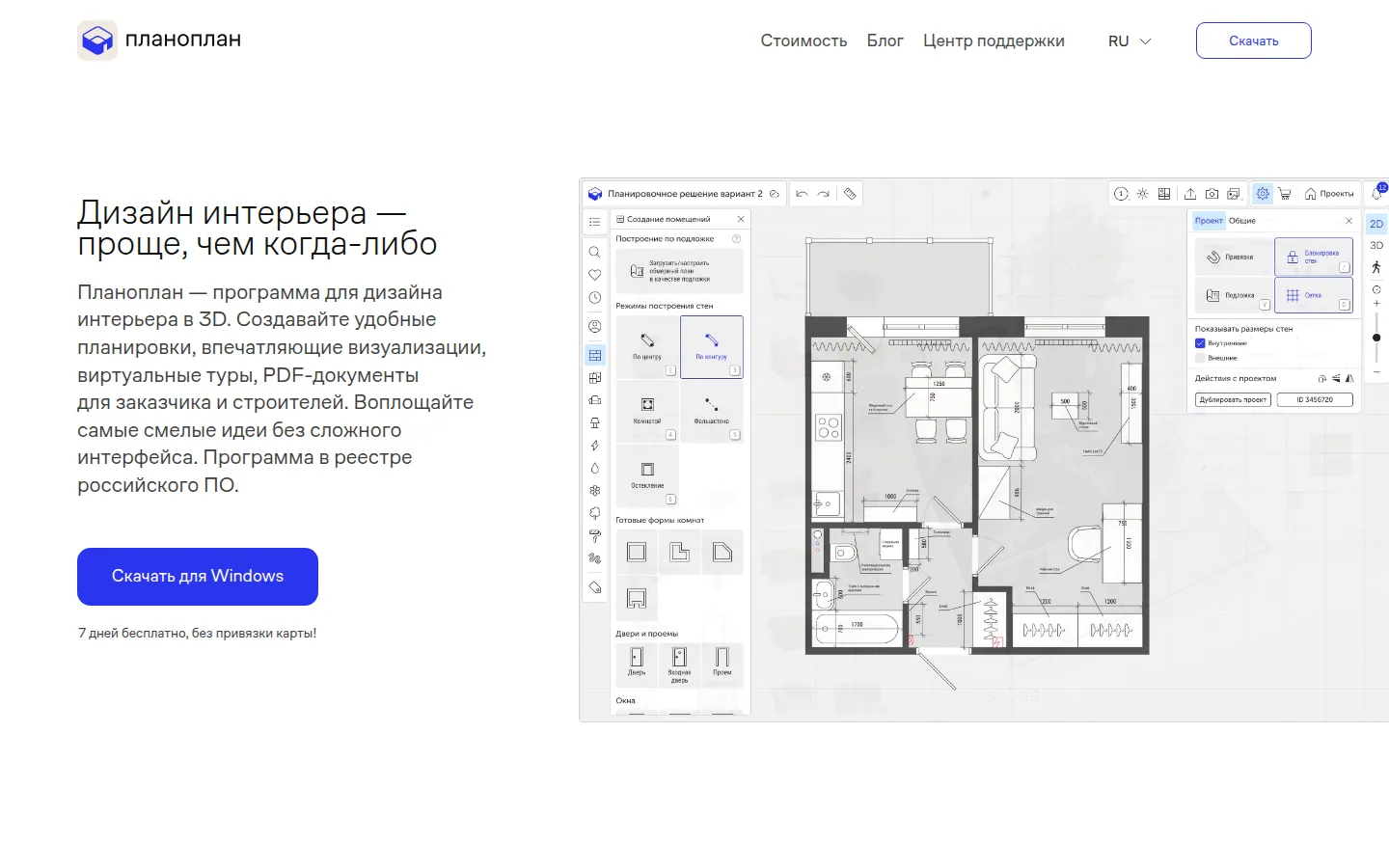Uncheck Внутренние wall sizes checkbox
Screen dimensions: 1389x868
tap(1200, 343)
